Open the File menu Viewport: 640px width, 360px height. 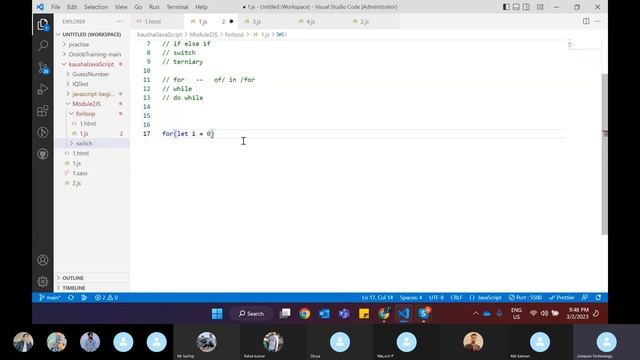(x=56, y=7)
